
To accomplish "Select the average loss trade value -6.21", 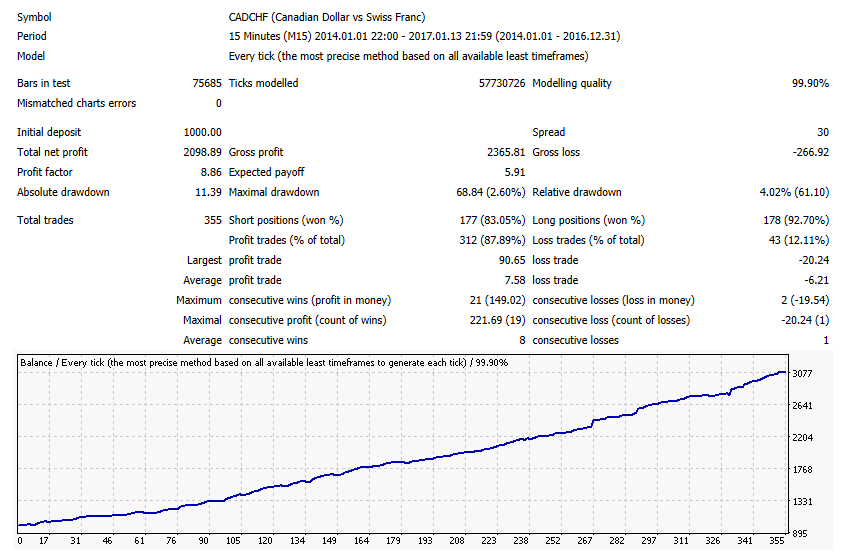I will point(816,280).
